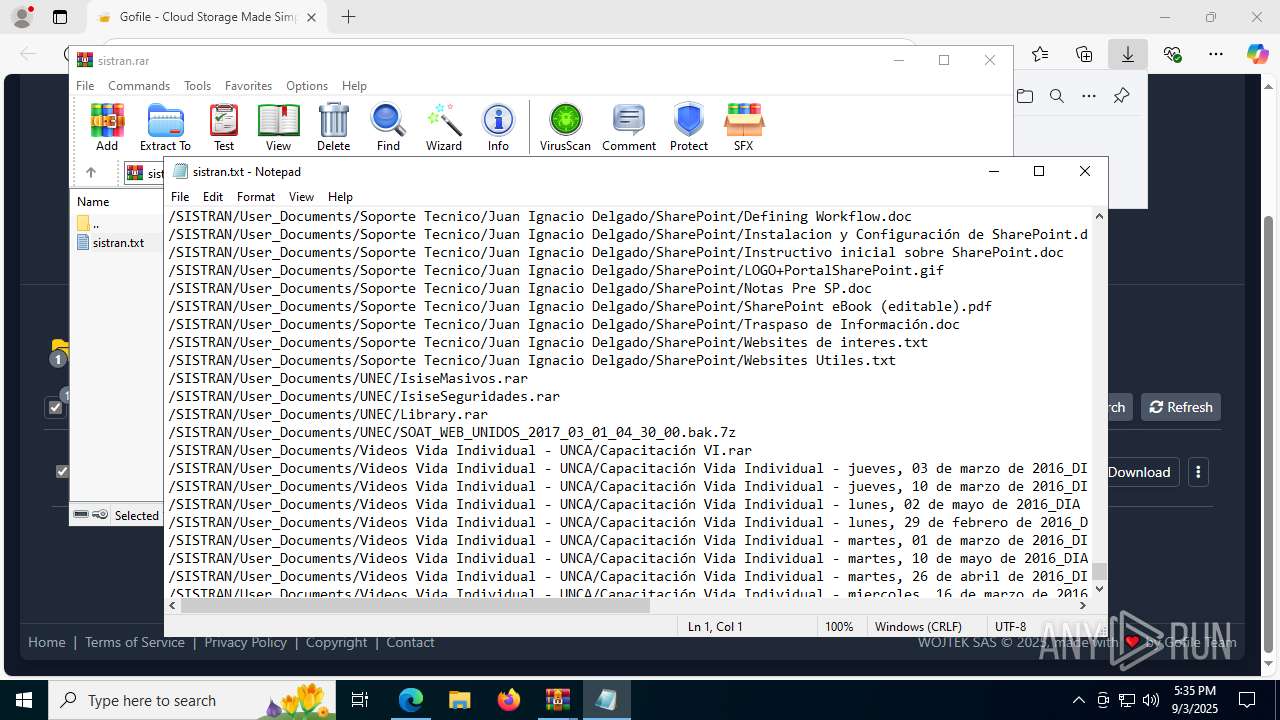Open the View tool in WinRAR toolbar
The height and width of the screenshot is (720, 1280).
pyautogui.click(x=278, y=127)
